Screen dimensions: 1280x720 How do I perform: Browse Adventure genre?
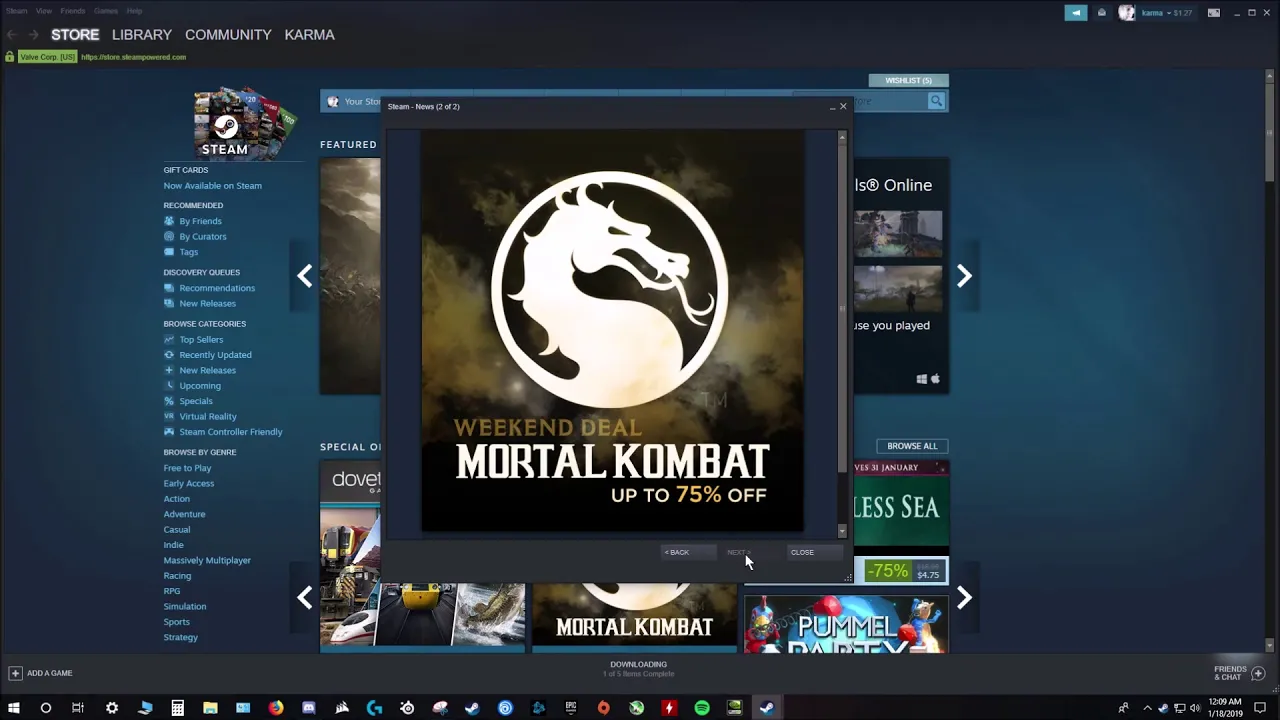point(184,514)
